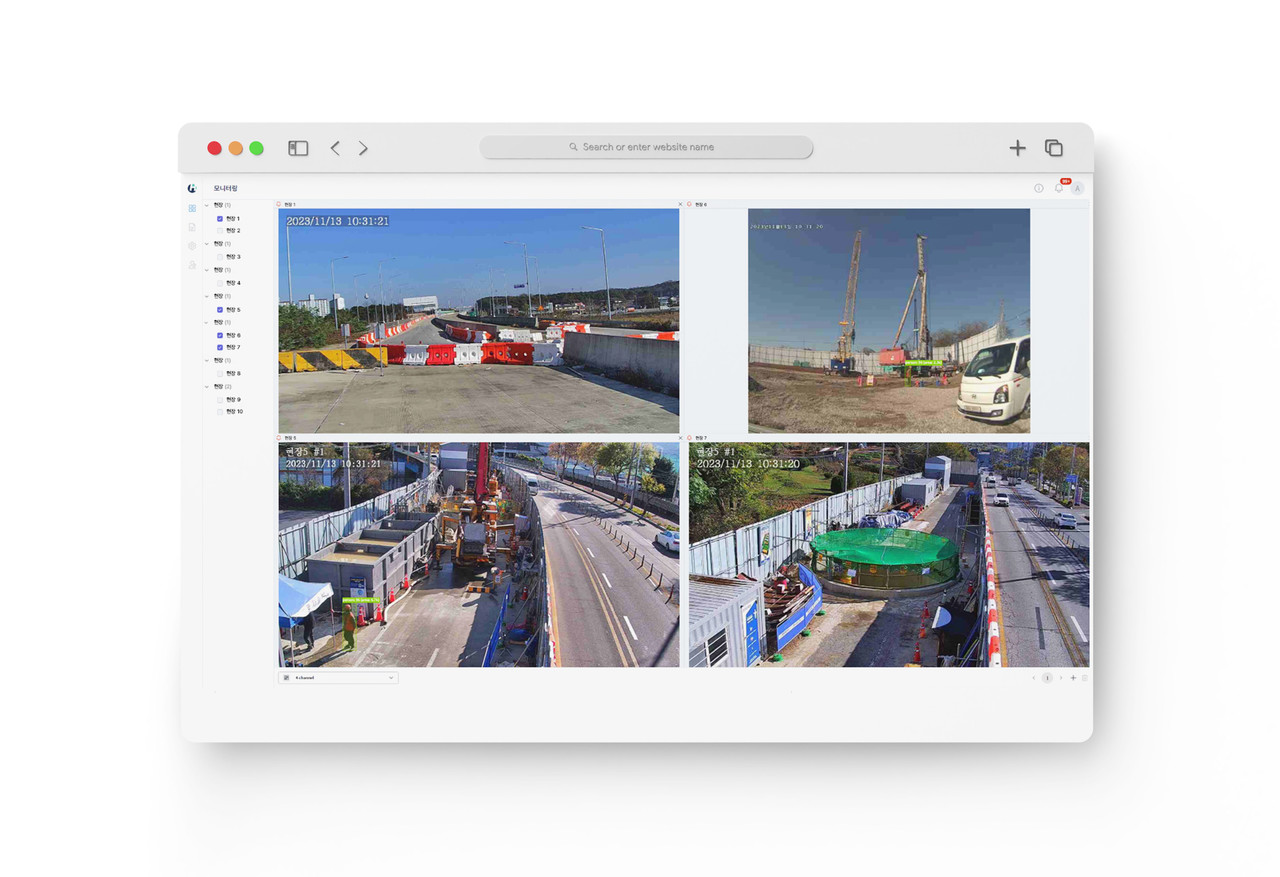Uncheck the 현장 7 checkbox
The height and width of the screenshot is (877, 1280).
(x=220, y=347)
